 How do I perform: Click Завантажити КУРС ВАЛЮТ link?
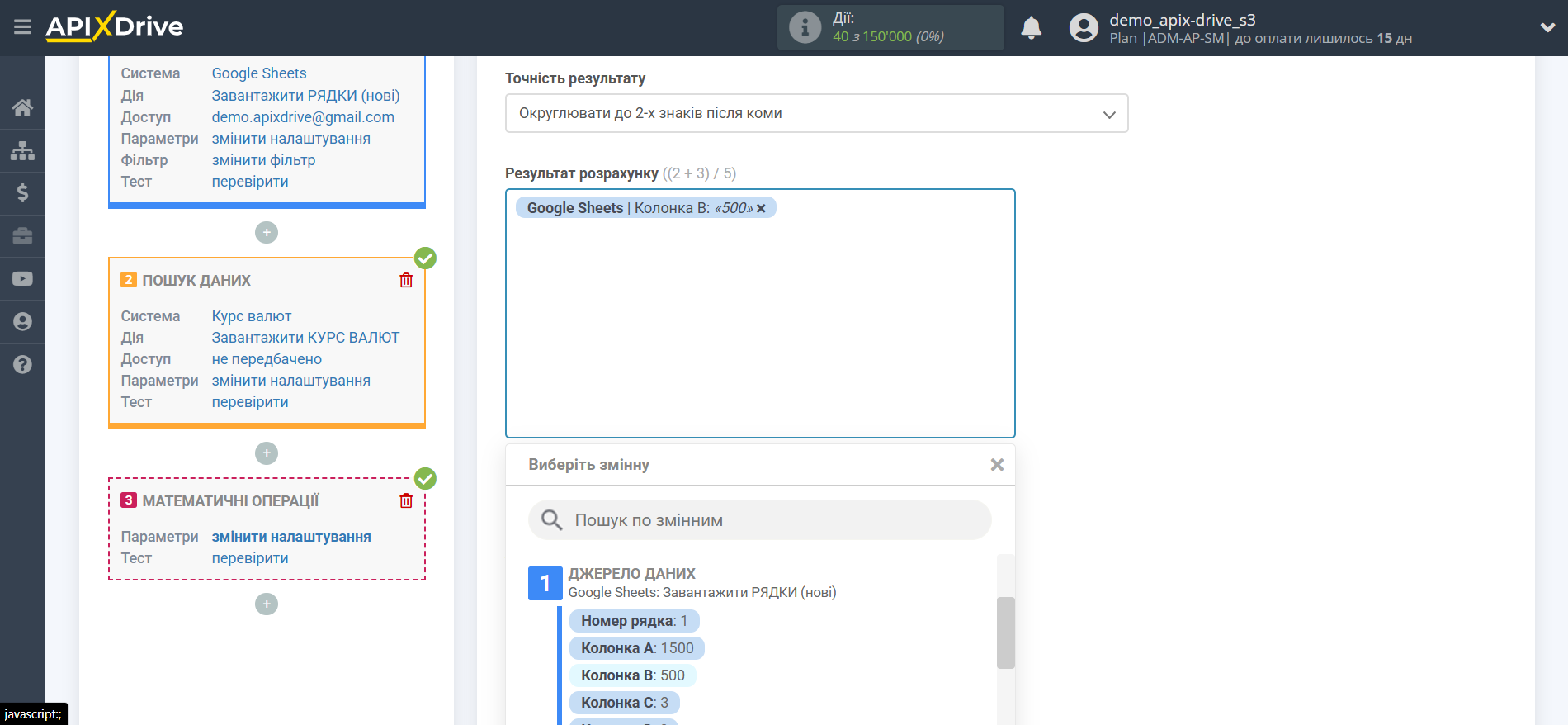coord(305,338)
